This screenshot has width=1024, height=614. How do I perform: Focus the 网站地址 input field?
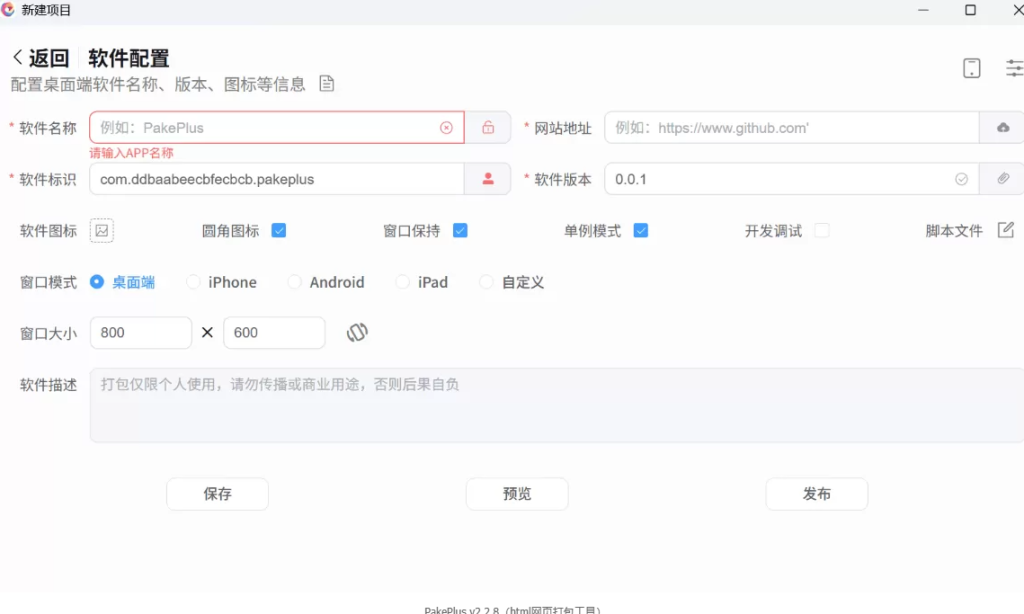point(792,127)
